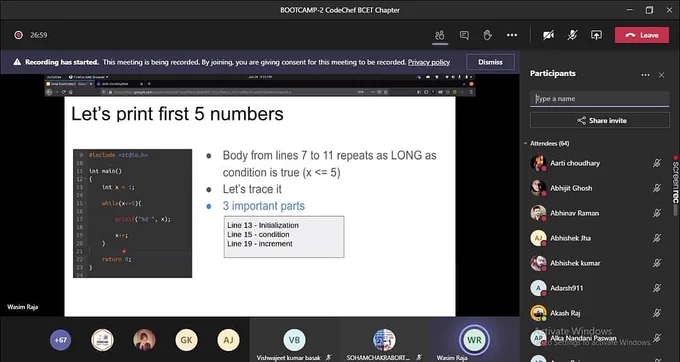Click the slide title 'Let's print first 5 numbers'
The height and width of the screenshot is (362, 680).
point(177,114)
